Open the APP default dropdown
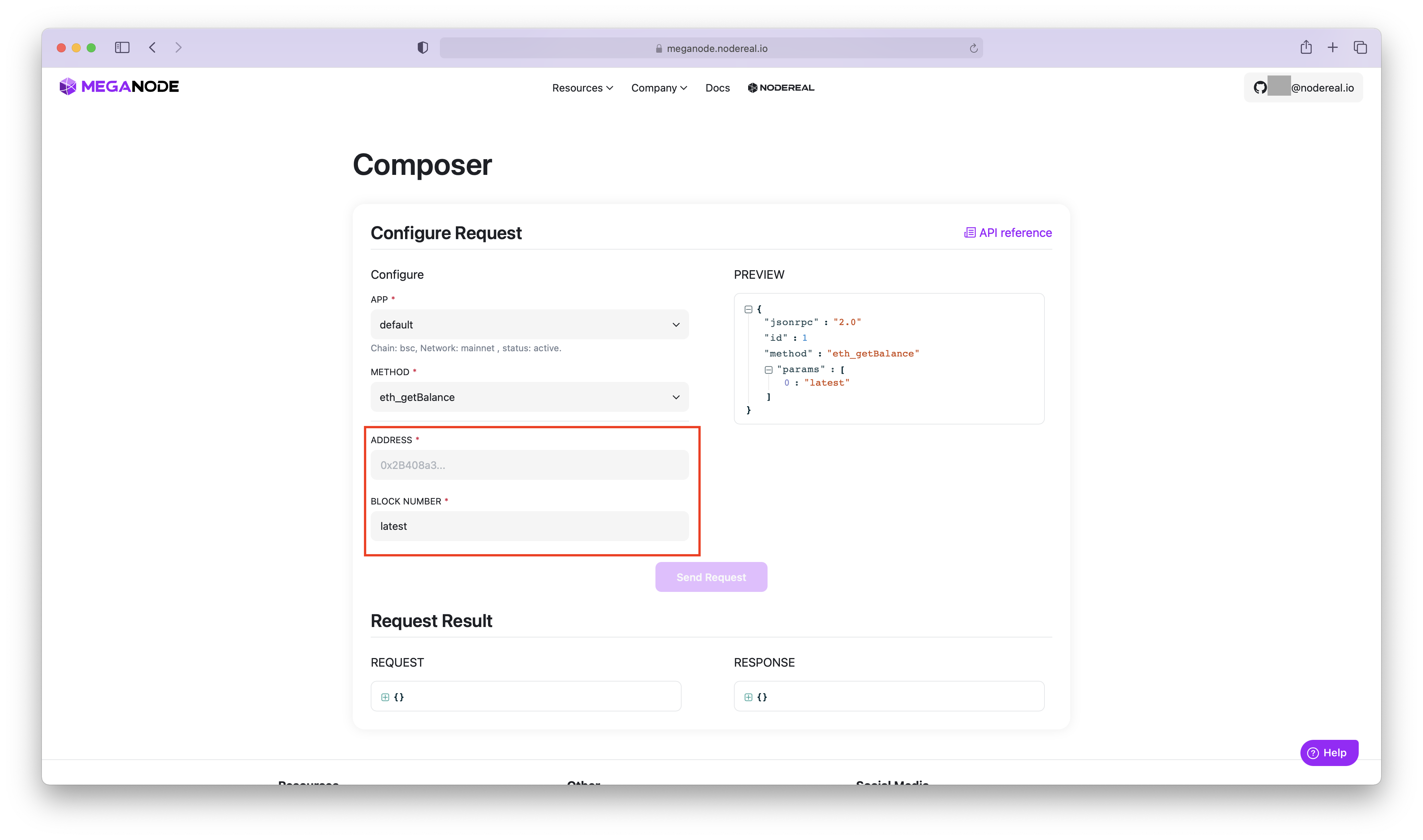 click(x=529, y=324)
